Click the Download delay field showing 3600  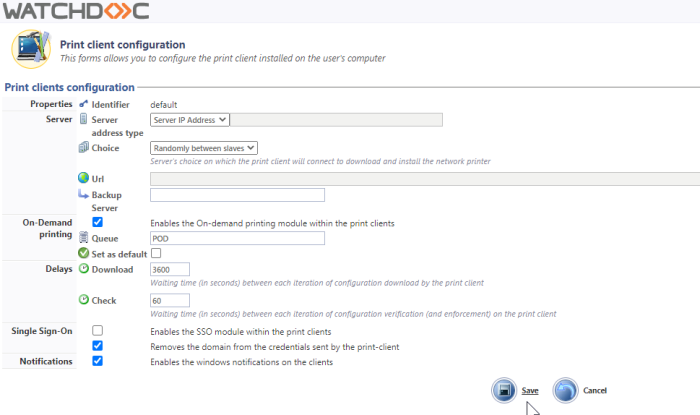click(x=168, y=270)
